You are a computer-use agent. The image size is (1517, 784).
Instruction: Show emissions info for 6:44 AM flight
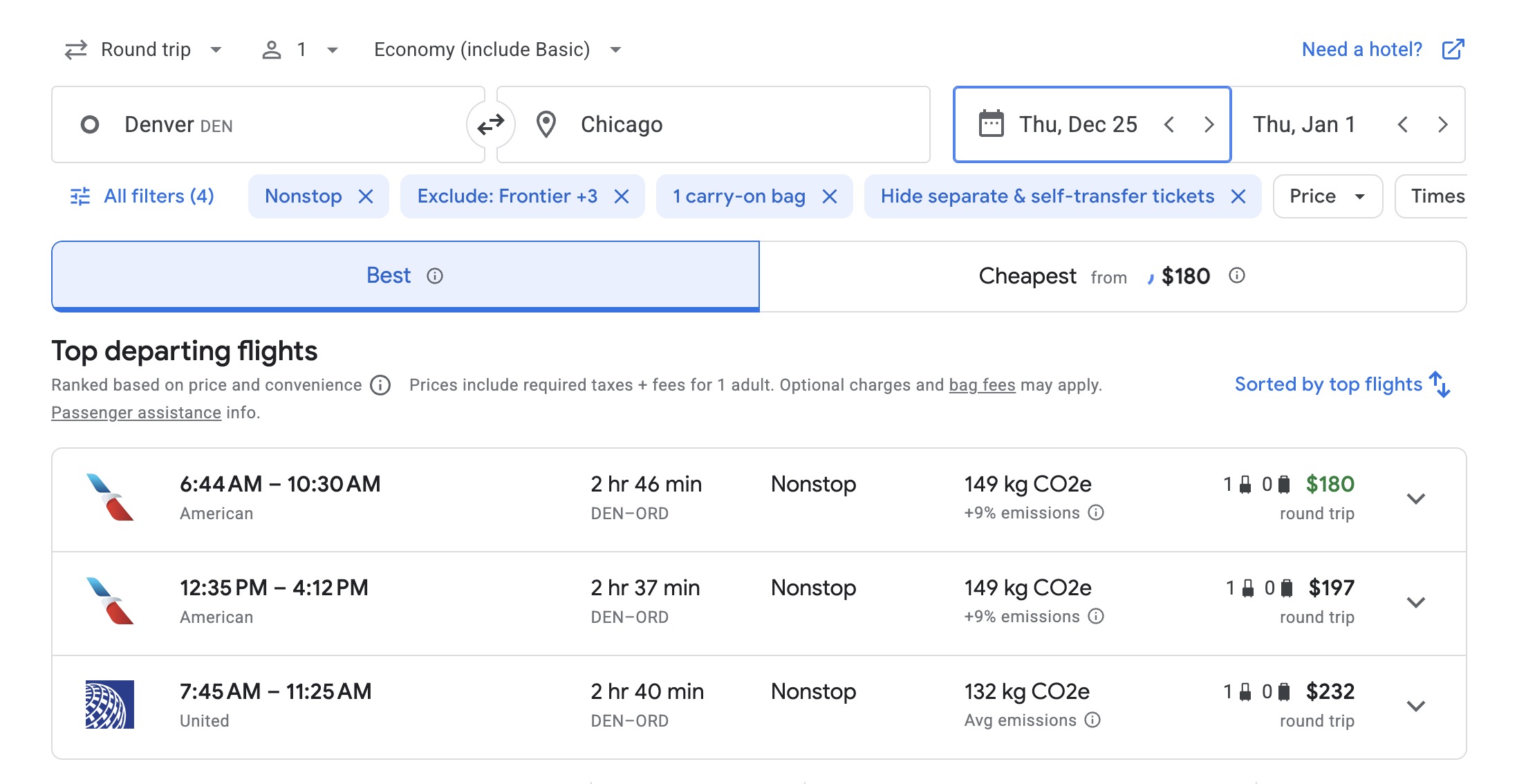[x=1096, y=513]
